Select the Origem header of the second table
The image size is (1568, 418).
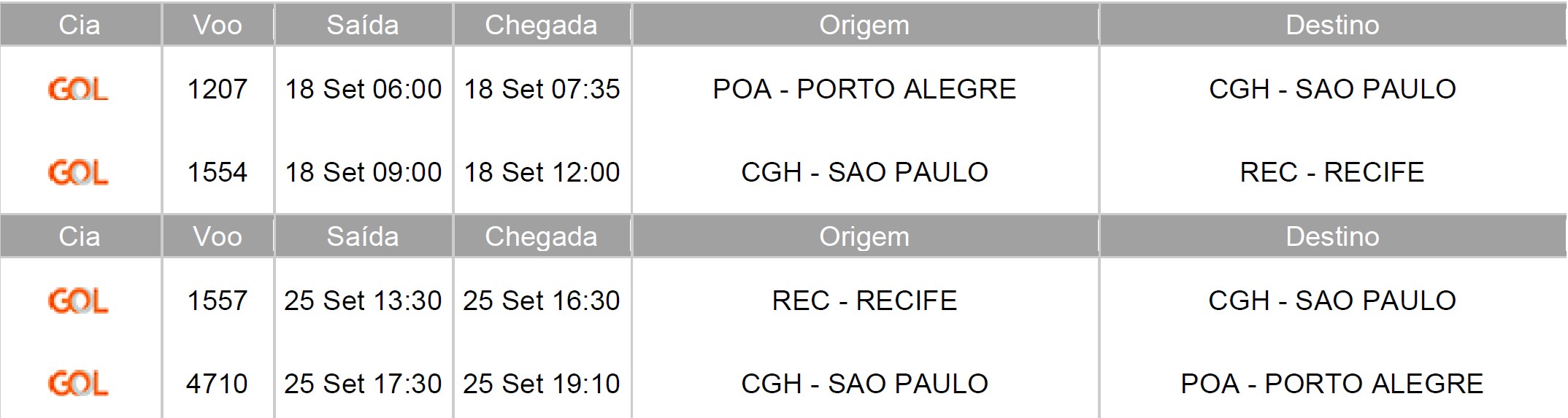[x=865, y=236]
